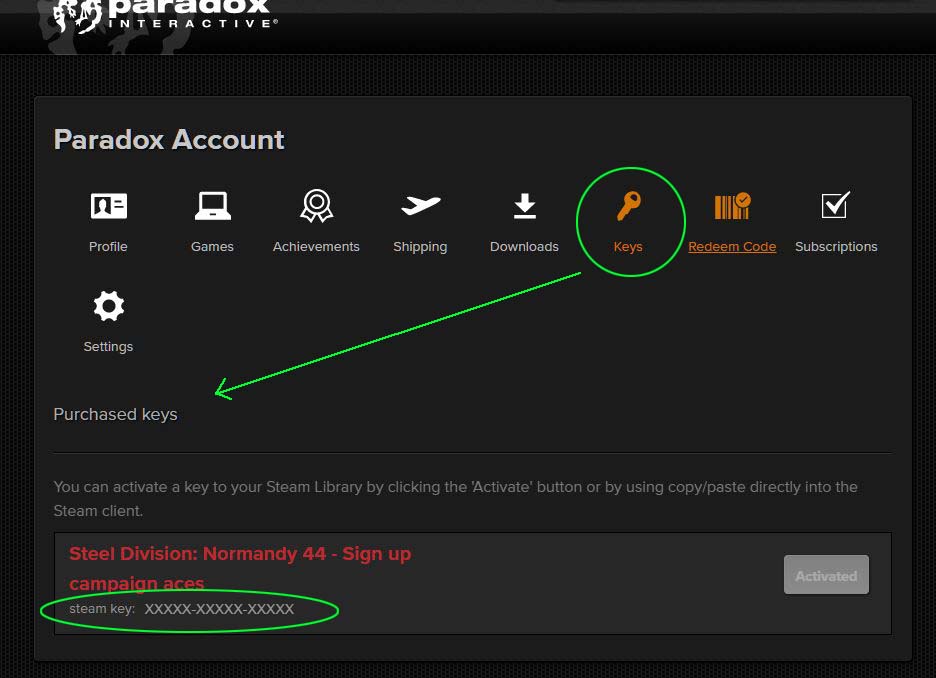Click the Purchased keys heading
936x678 pixels.
tap(115, 414)
